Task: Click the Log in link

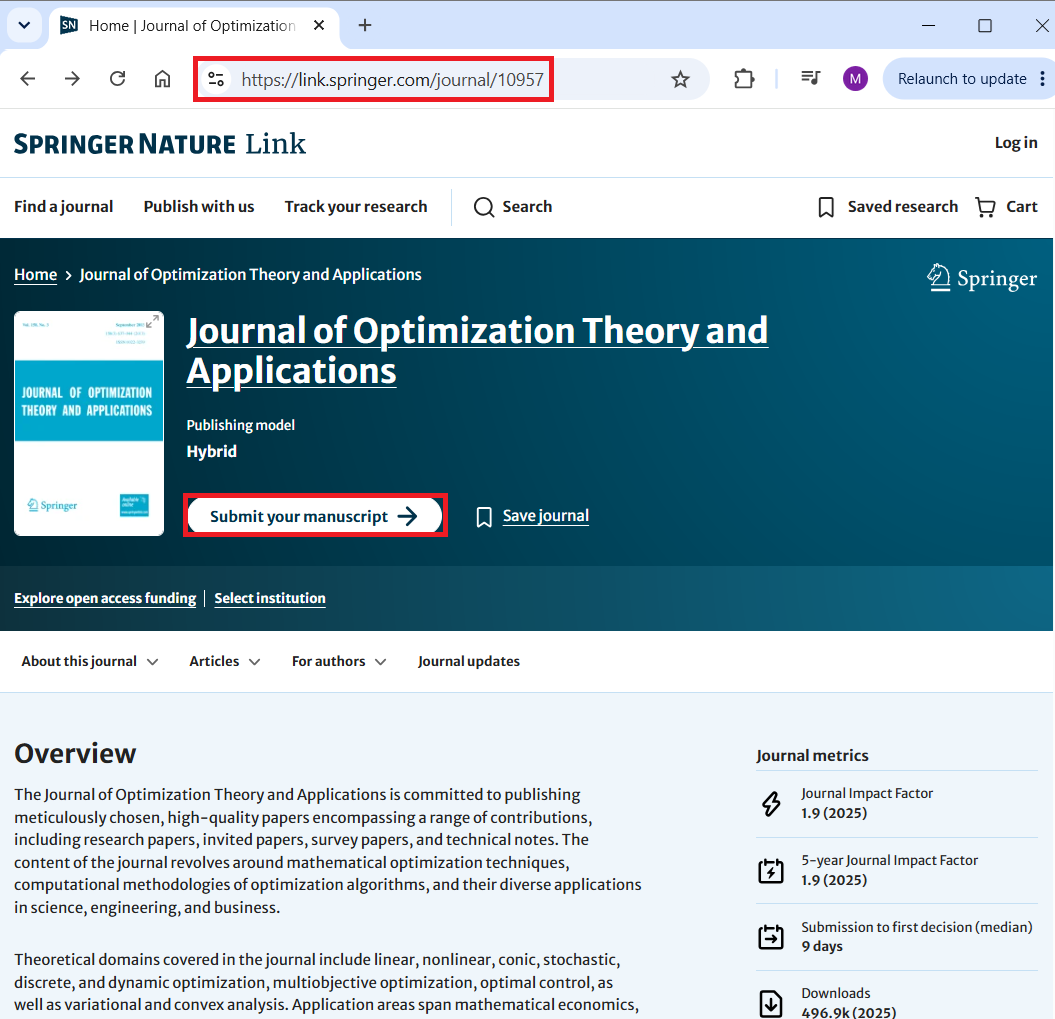Action: 1016,143
